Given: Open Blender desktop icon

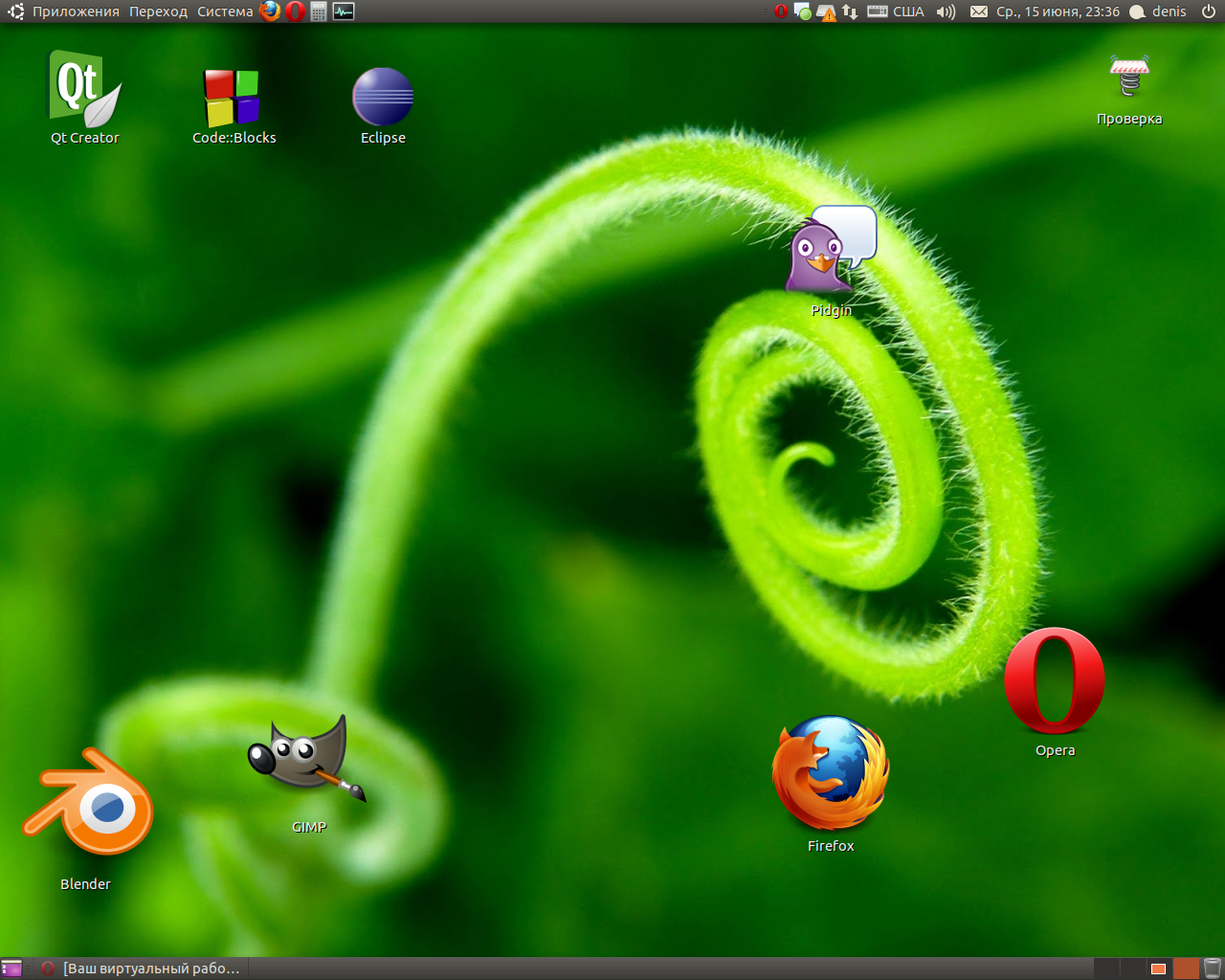Looking at the screenshot, I should [x=87, y=806].
